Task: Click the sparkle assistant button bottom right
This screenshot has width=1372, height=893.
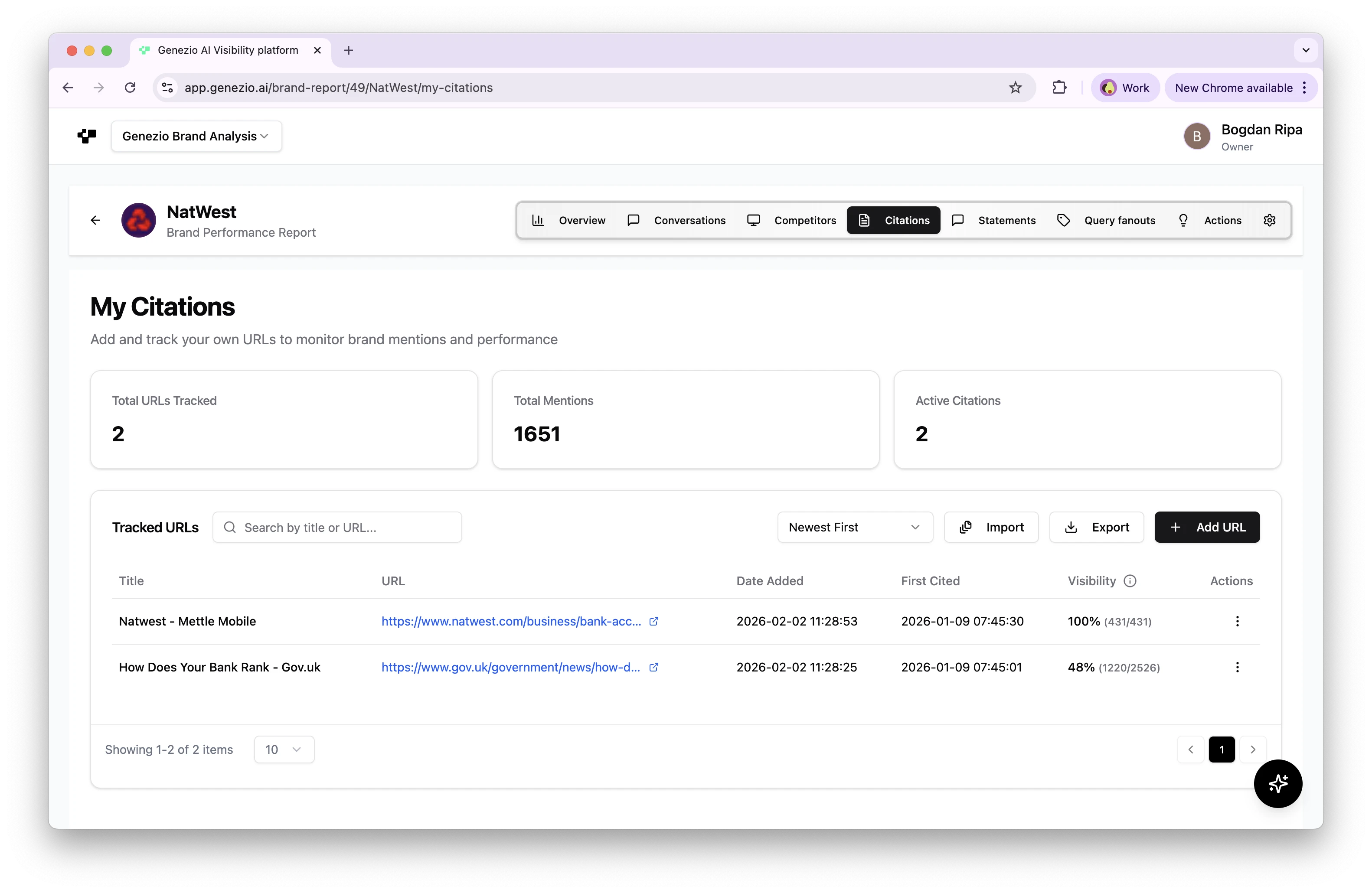Action: [1278, 783]
